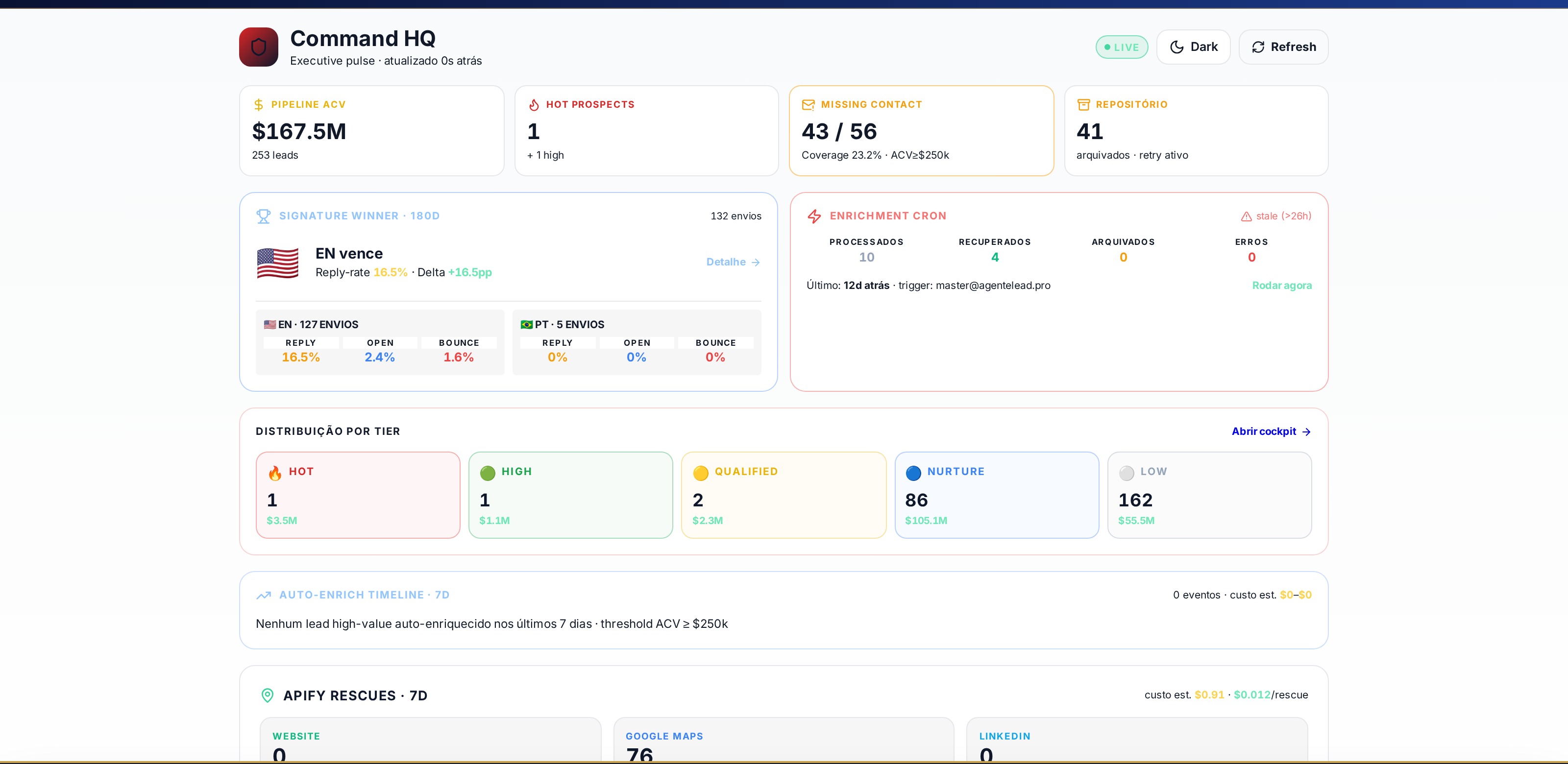Open the Abrir cockpit link

tap(1271, 431)
